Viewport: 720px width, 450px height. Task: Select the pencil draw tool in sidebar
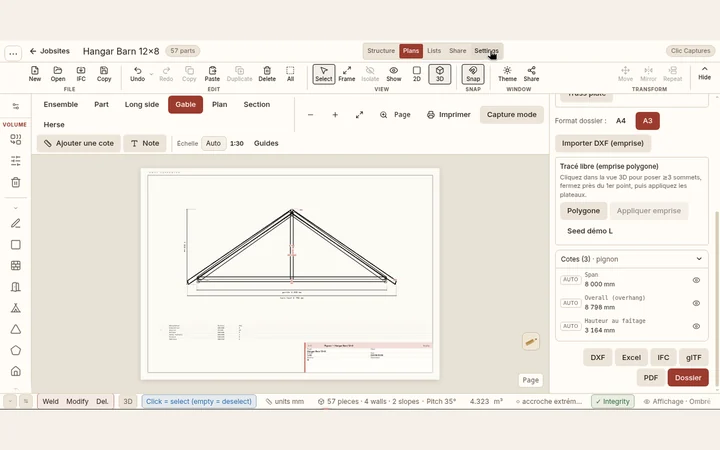[x=16, y=224]
